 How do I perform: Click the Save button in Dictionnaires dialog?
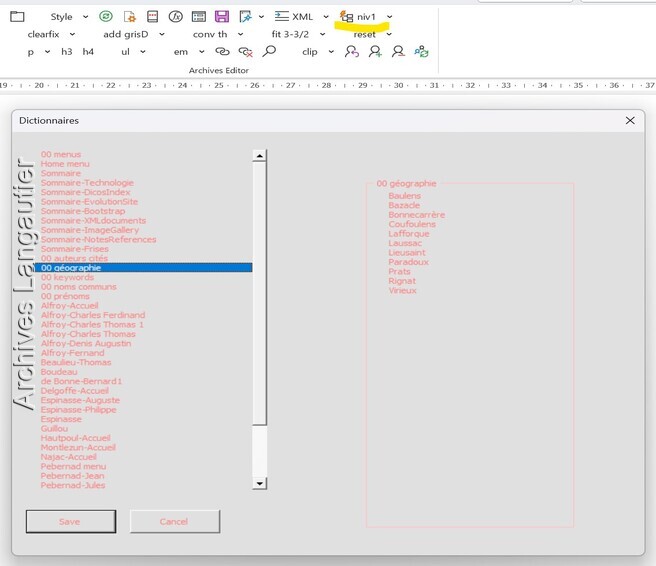coord(71,521)
